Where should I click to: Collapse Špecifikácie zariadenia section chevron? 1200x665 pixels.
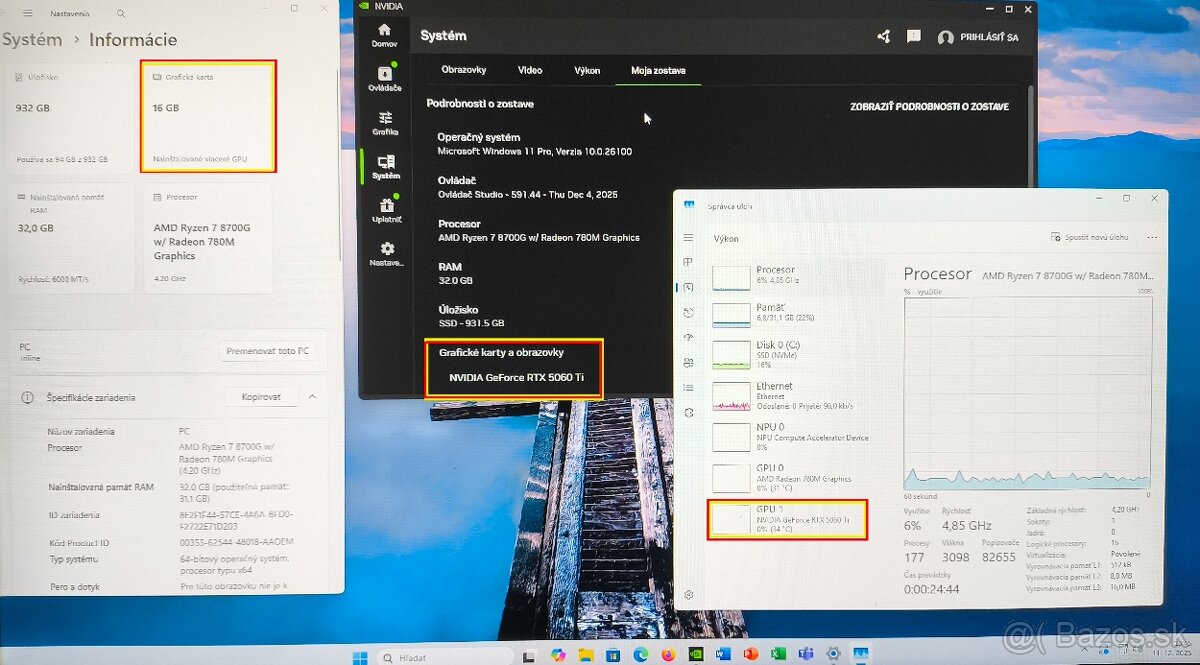(x=312, y=397)
